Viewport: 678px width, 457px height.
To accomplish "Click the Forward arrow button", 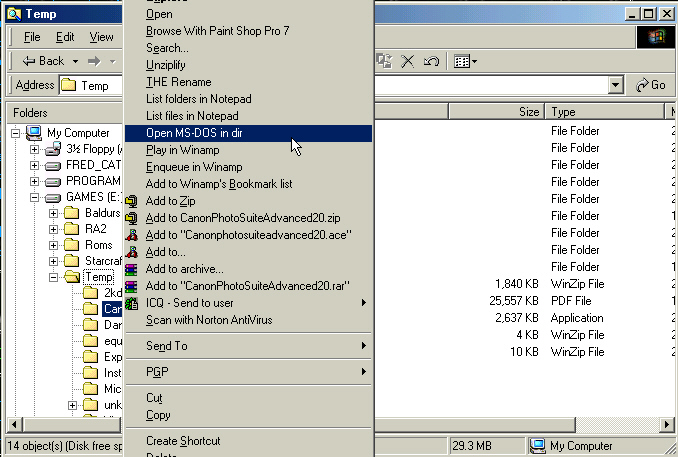I will pos(94,61).
